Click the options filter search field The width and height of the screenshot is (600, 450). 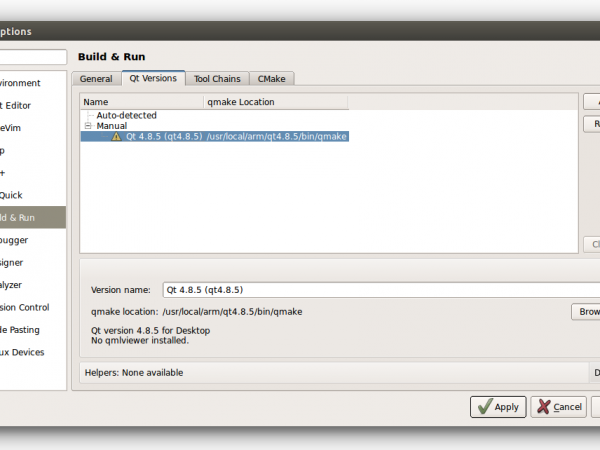coord(32,57)
